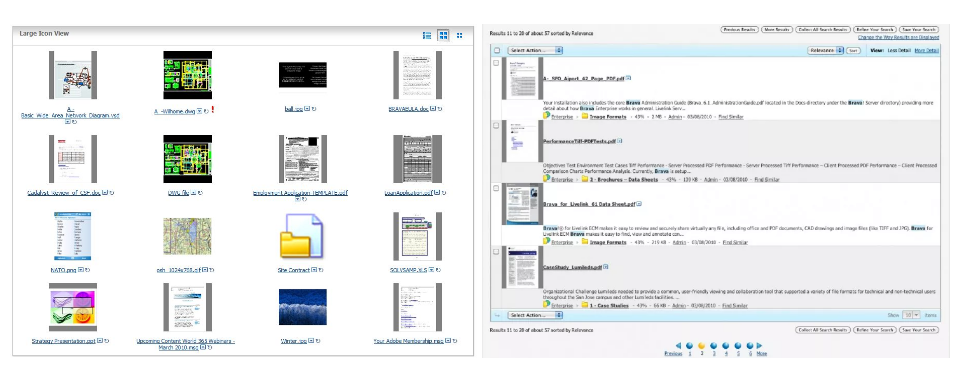Jump to results page 1 globe
This screenshot has width=963, height=375.
(689, 346)
